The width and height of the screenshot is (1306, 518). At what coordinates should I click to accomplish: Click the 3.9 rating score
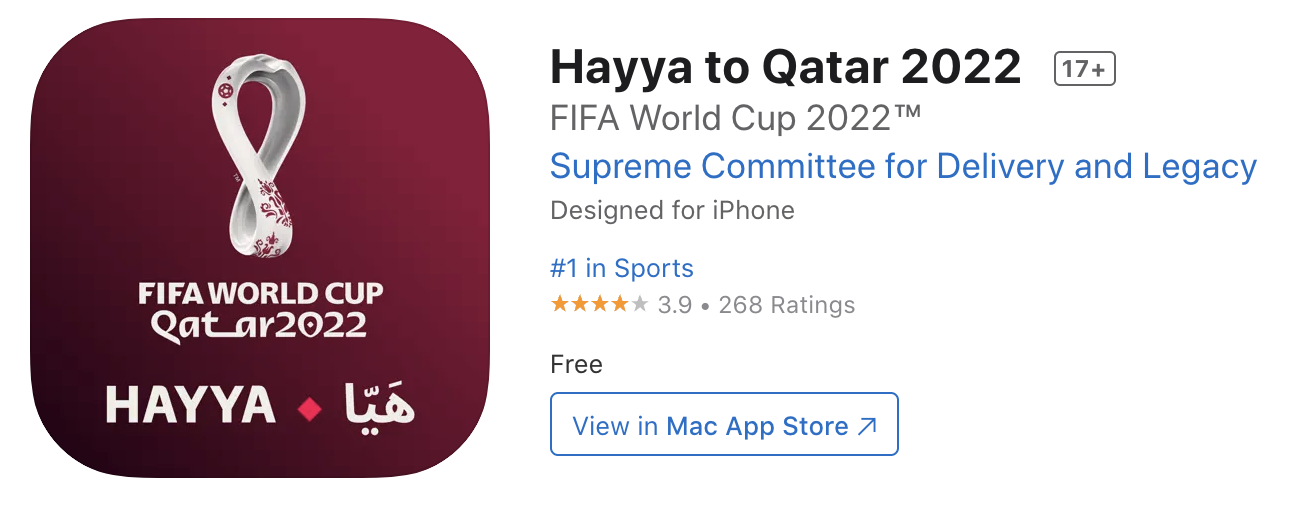pos(675,305)
